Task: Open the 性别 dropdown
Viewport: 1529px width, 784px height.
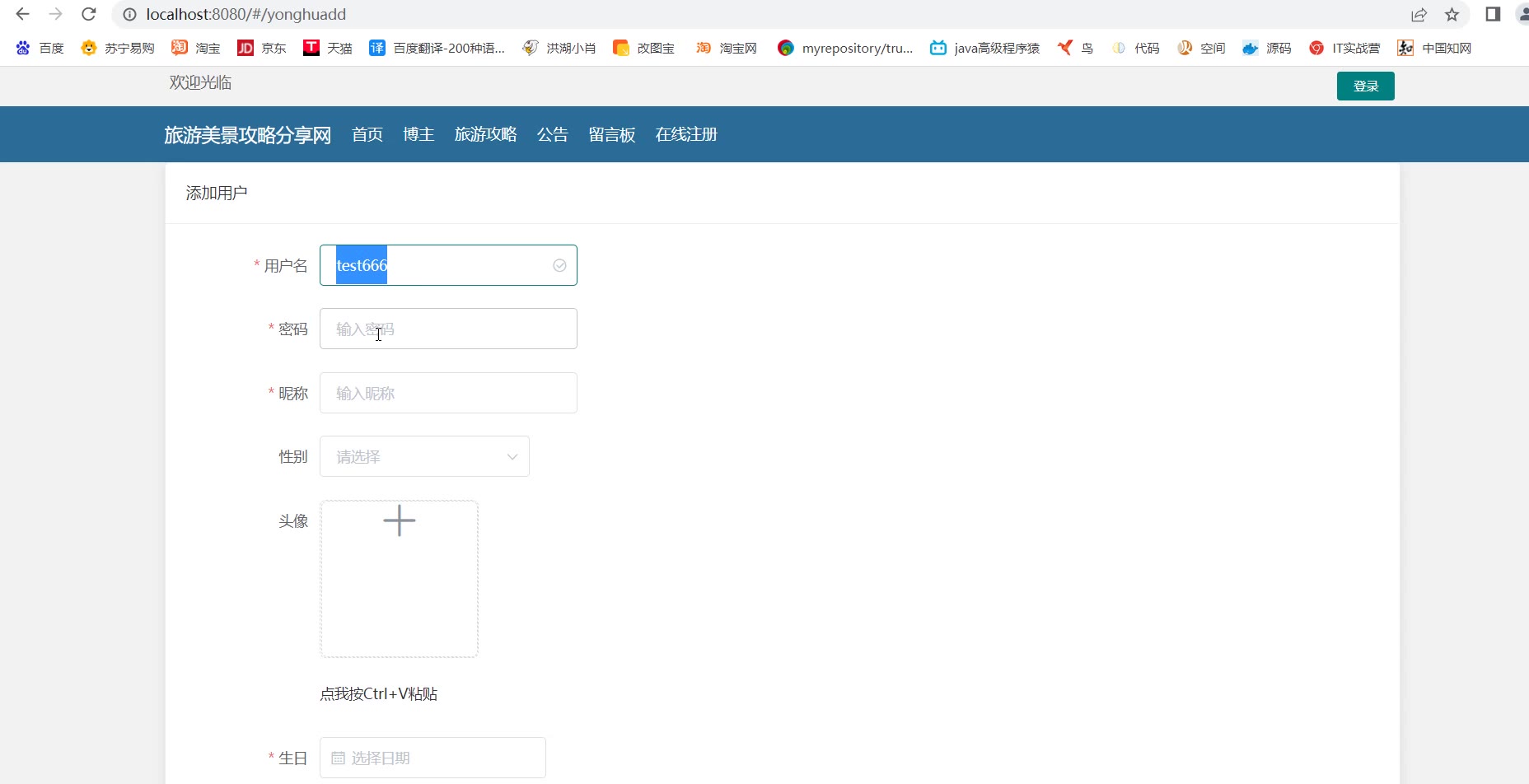Action: point(424,456)
